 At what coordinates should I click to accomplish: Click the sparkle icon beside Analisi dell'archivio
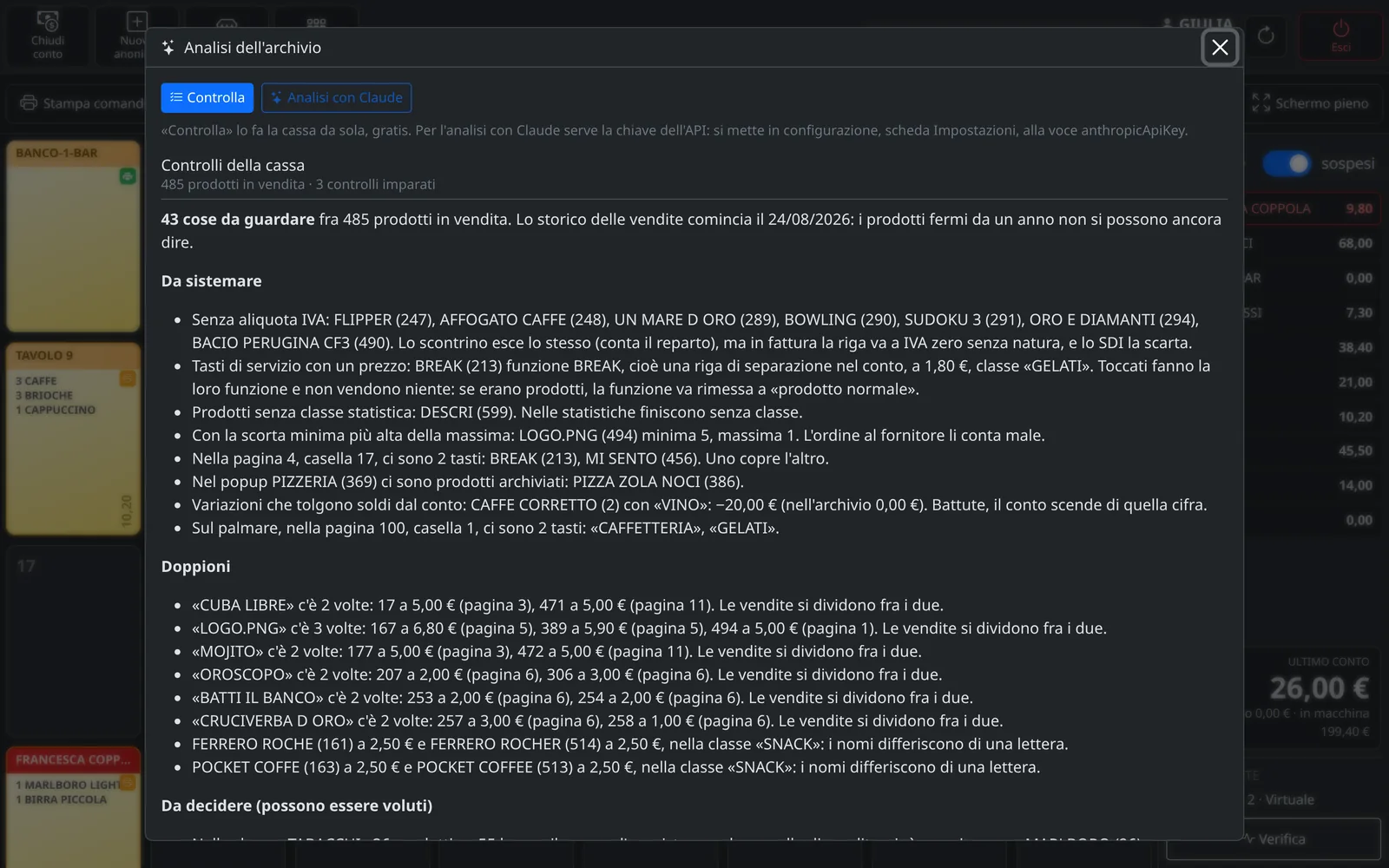click(x=168, y=48)
